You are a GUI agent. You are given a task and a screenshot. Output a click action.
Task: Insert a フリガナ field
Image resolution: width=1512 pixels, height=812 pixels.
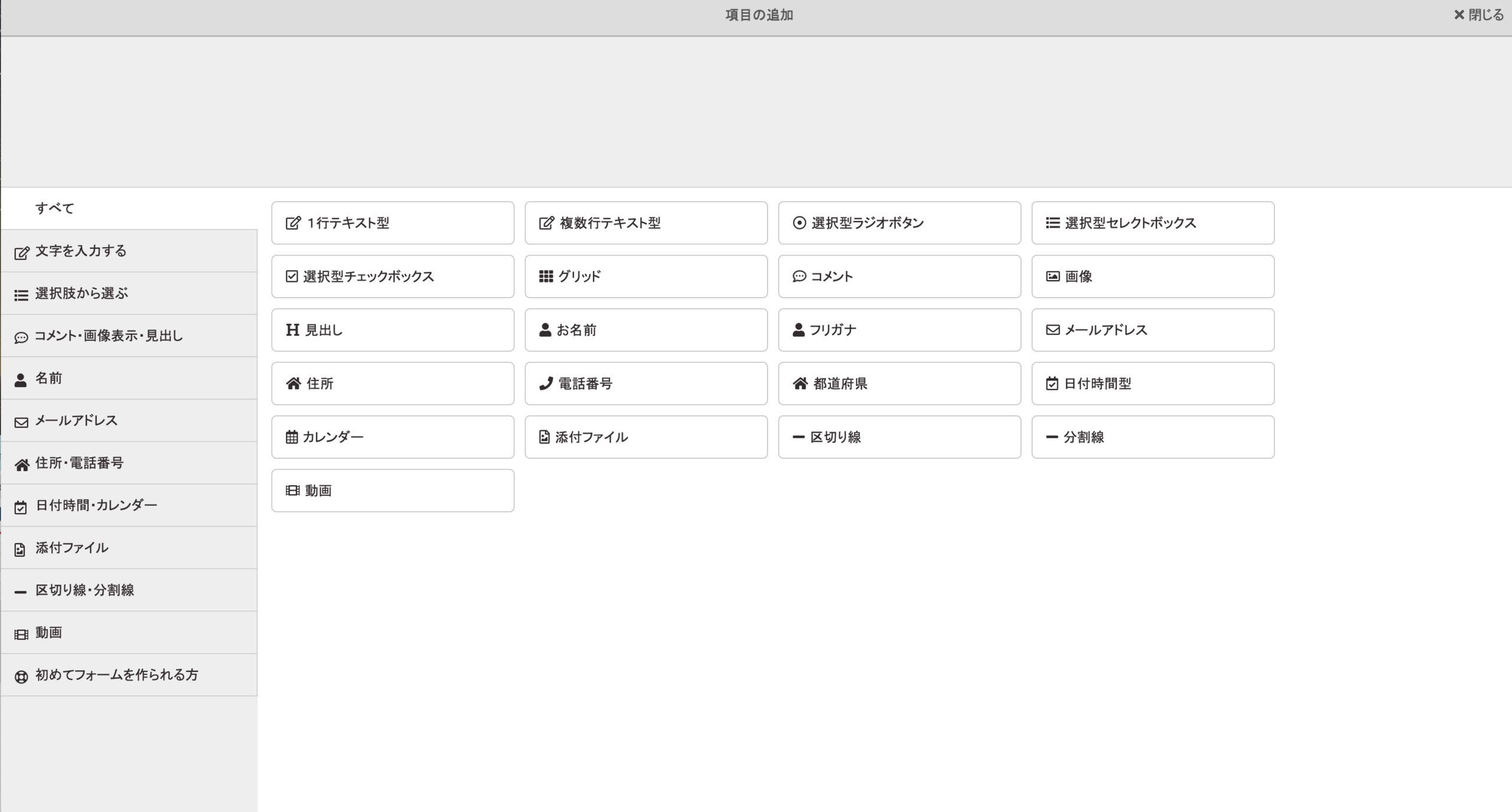(899, 330)
